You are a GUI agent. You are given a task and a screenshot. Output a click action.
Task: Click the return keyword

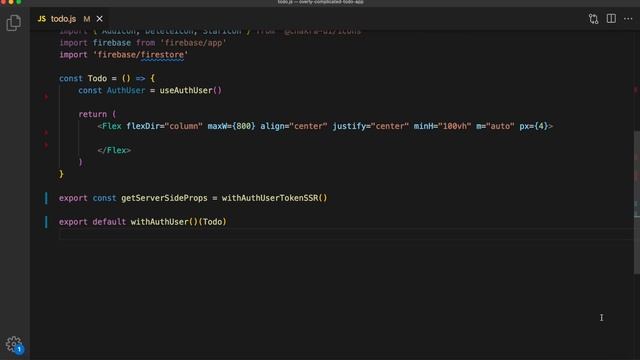[x=93, y=114]
